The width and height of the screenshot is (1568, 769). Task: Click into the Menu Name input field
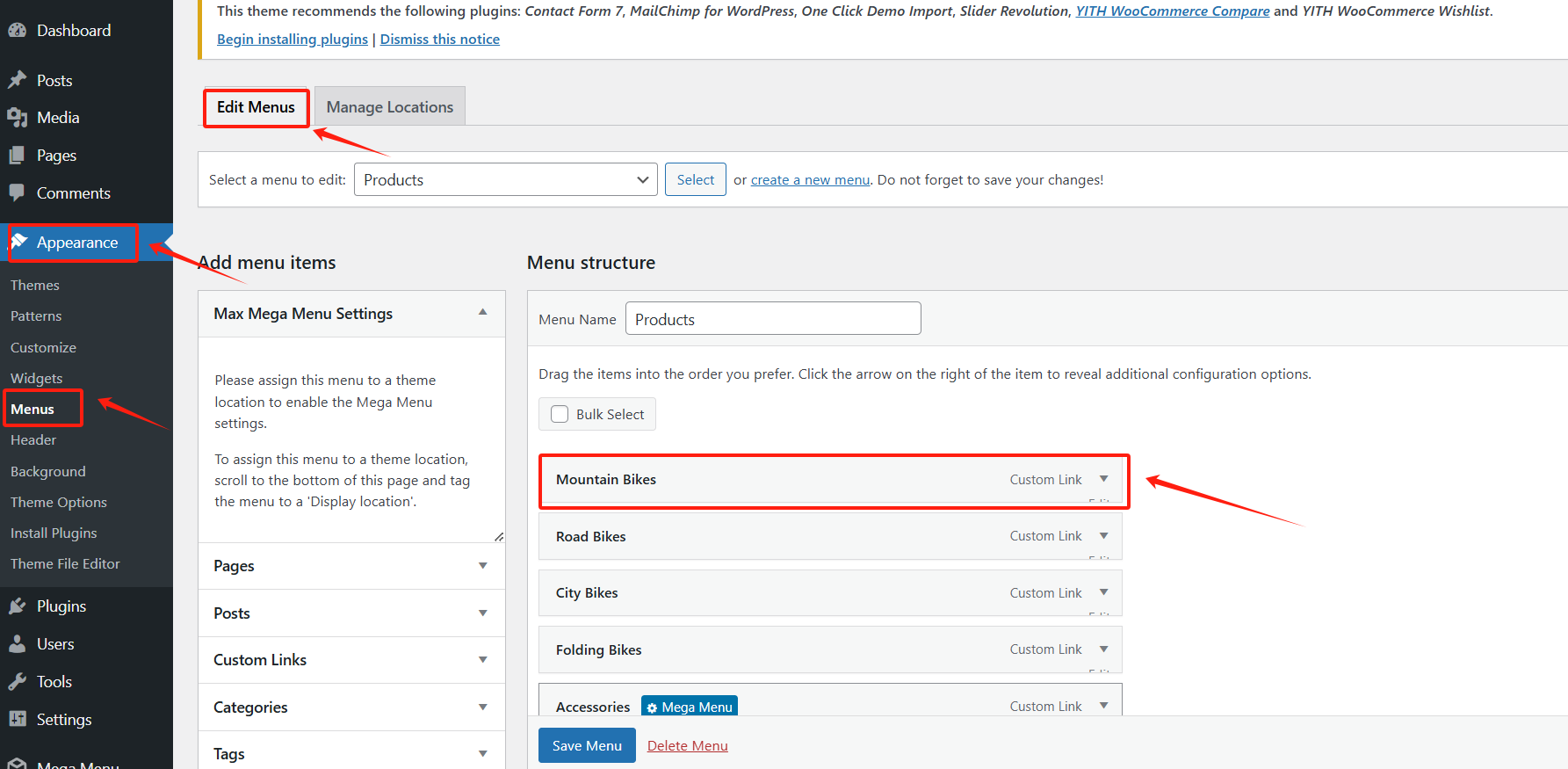click(x=773, y=318)
